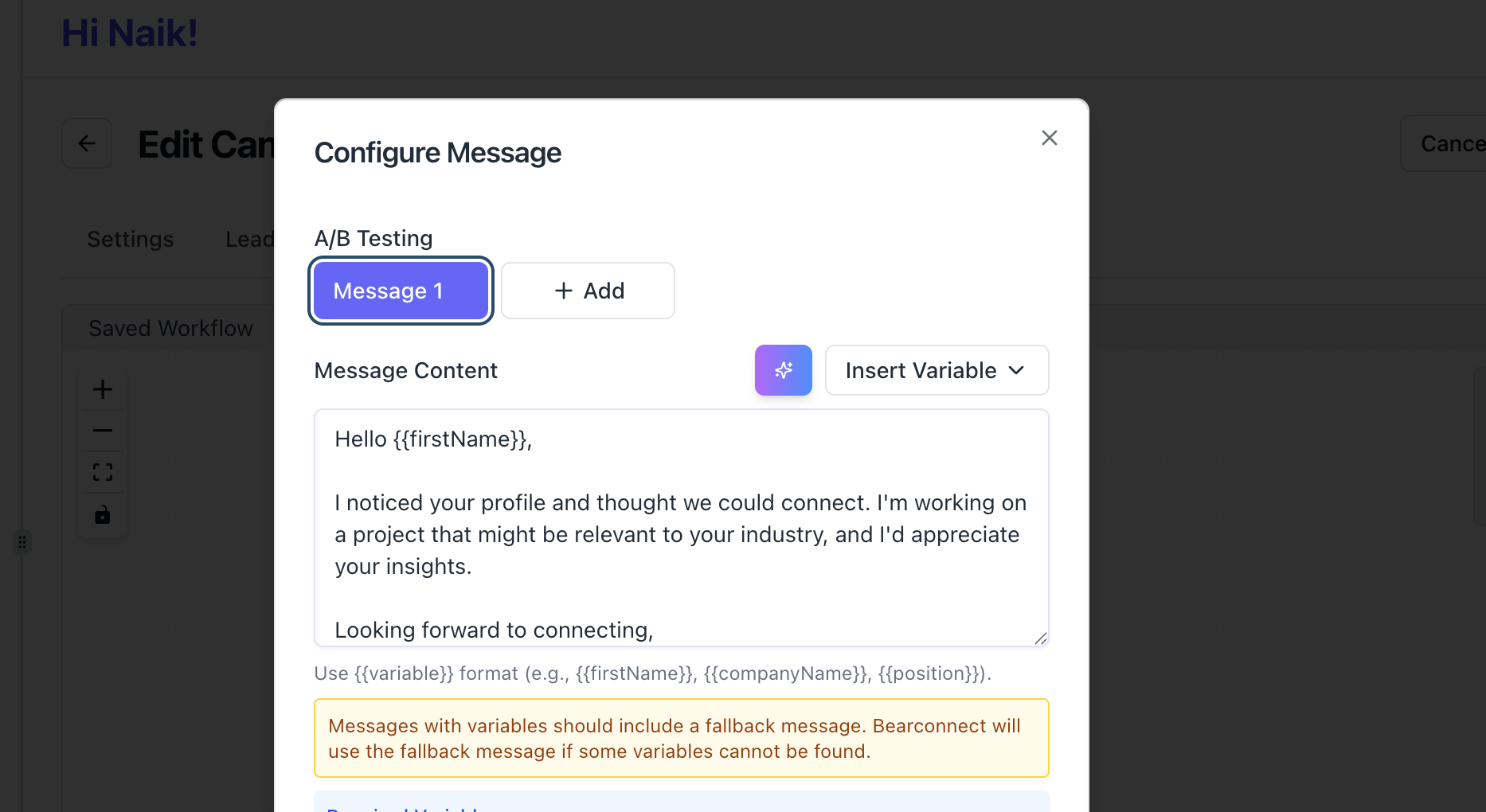The image size is (1486, 812).
Task: Switch to the Leads tab
Action: tap(249, 239)
